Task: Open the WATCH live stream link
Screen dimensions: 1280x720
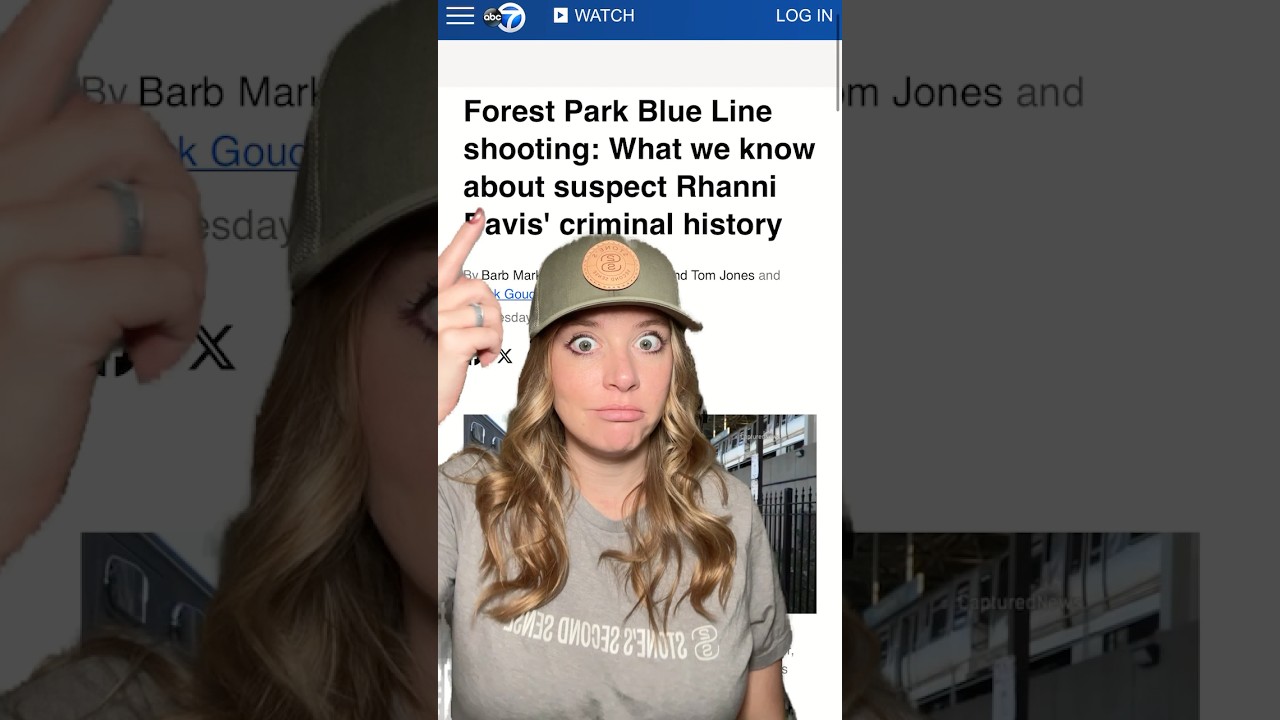Action: coord(594,15)
